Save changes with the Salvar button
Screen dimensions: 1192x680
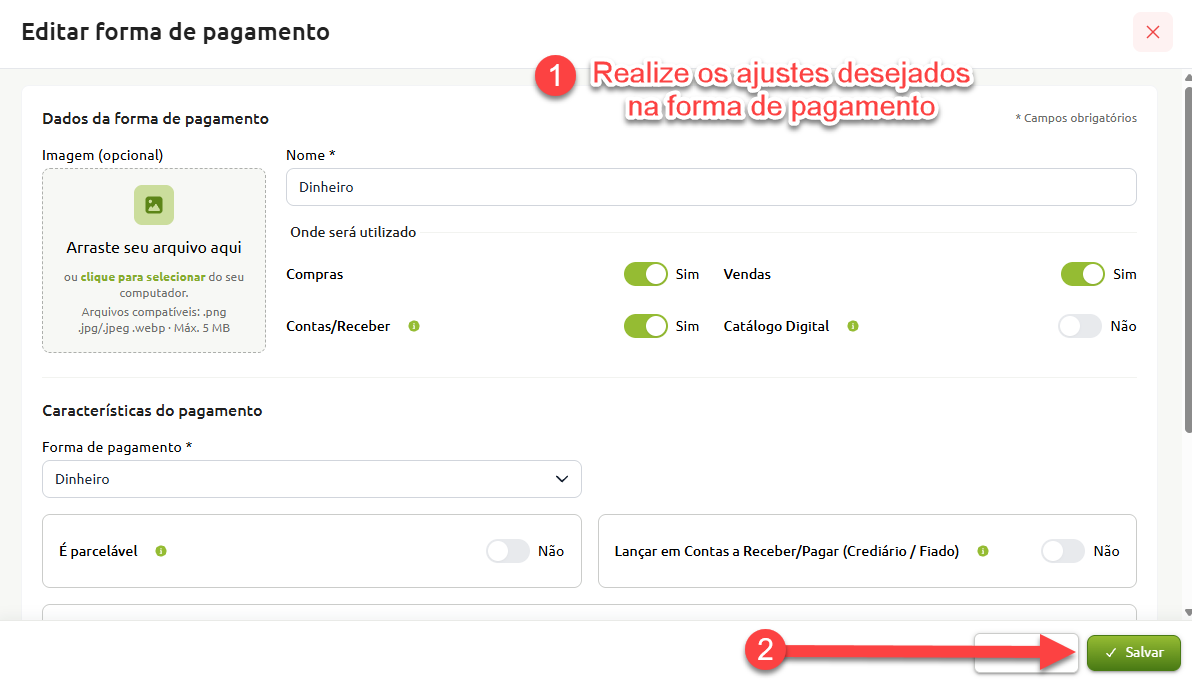point(1133,653)
